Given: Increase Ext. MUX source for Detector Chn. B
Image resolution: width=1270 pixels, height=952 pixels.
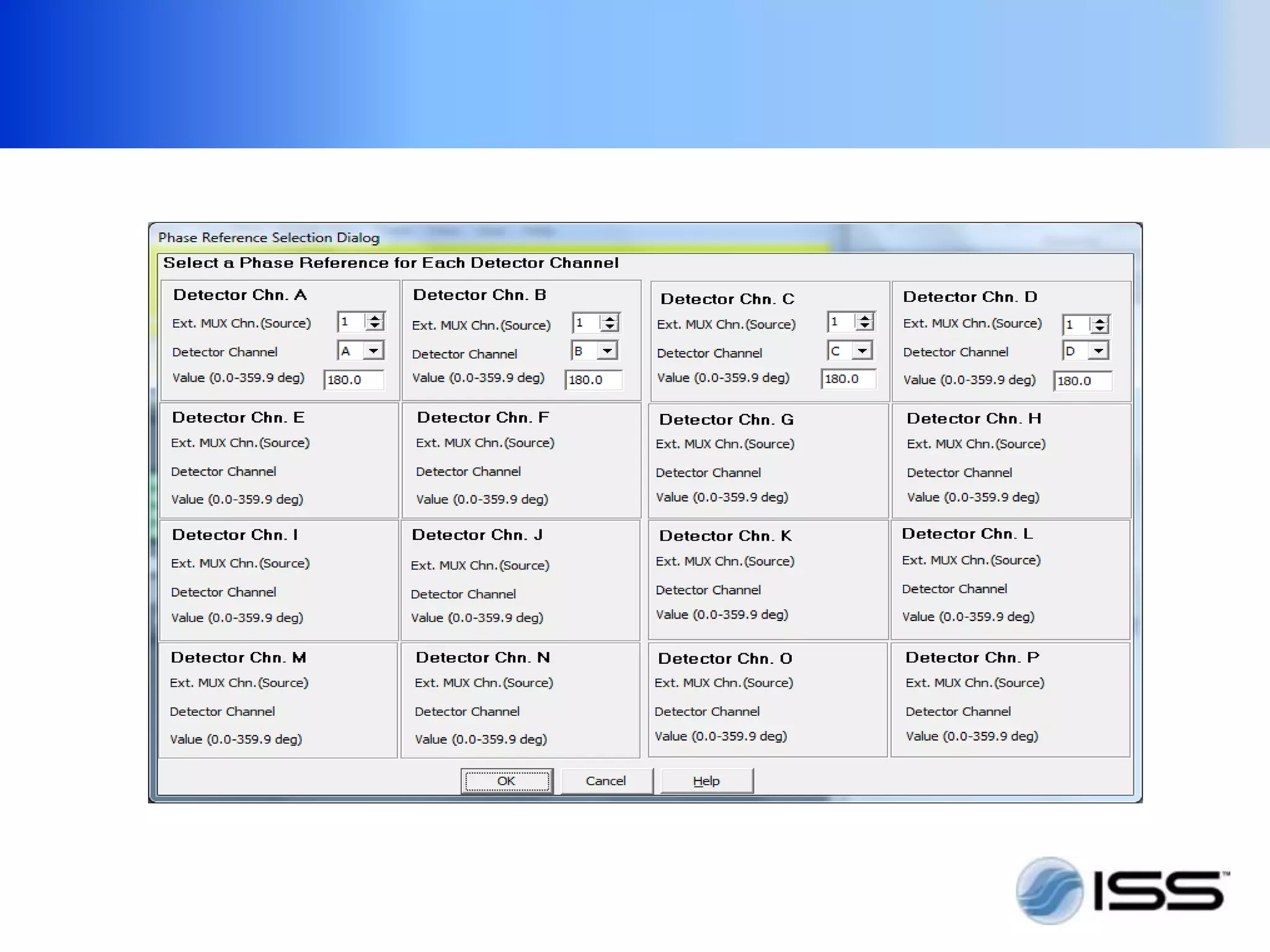Looking at the screenshot, I should point(610,319).
